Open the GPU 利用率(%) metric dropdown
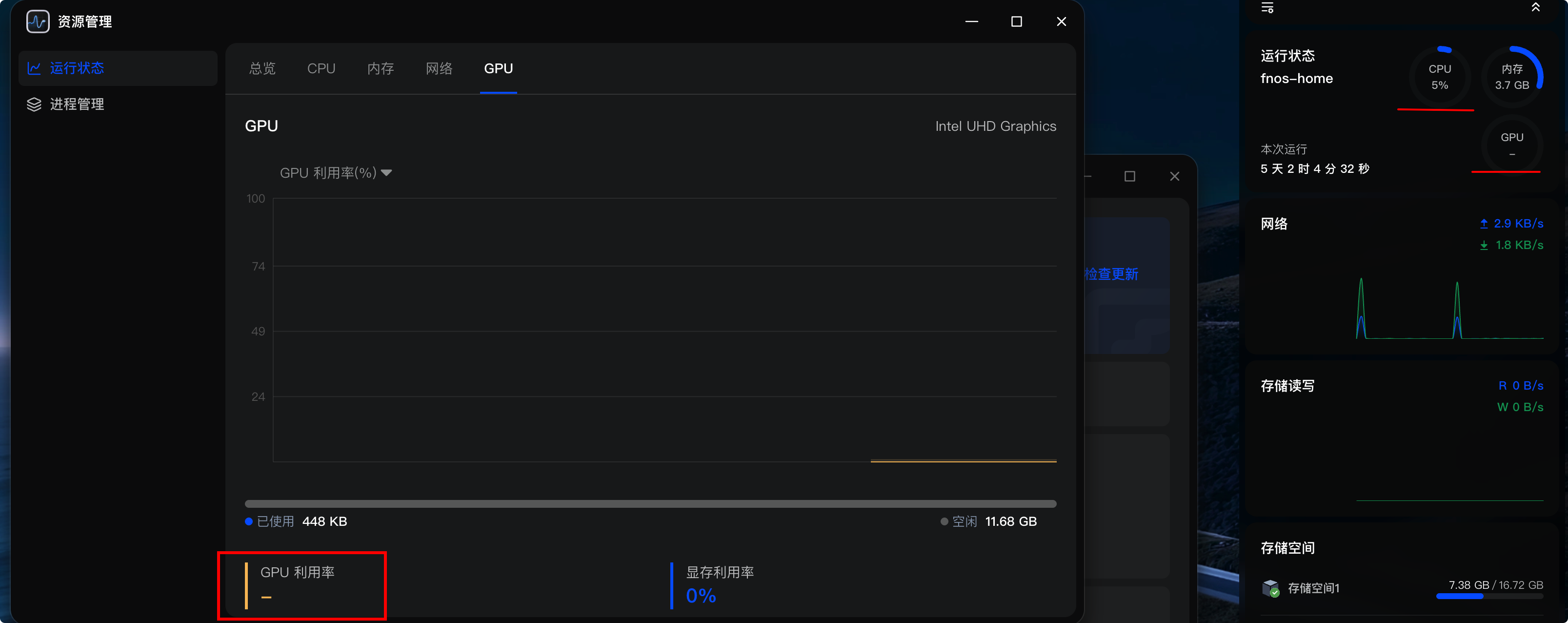The image size is (1568, 623). point(335,173)
